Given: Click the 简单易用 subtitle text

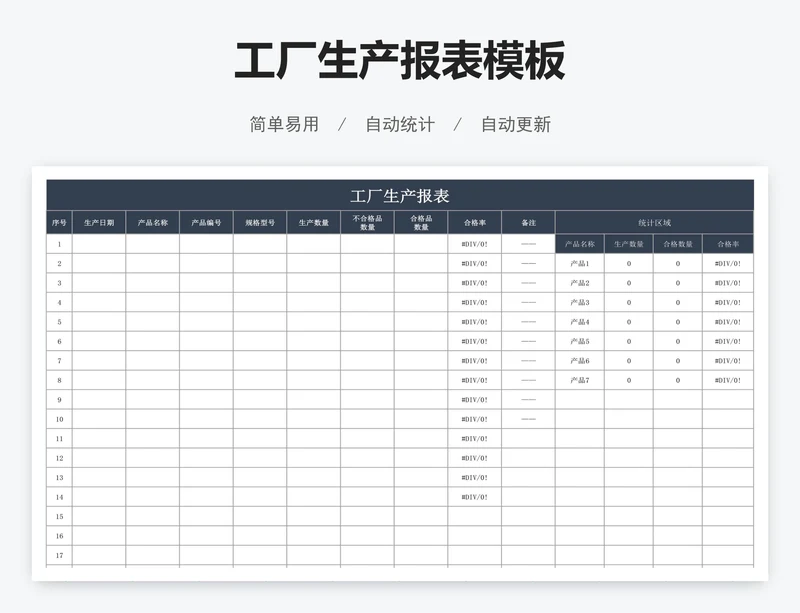Looking at the screenshot, I should (x=284, y=124).
